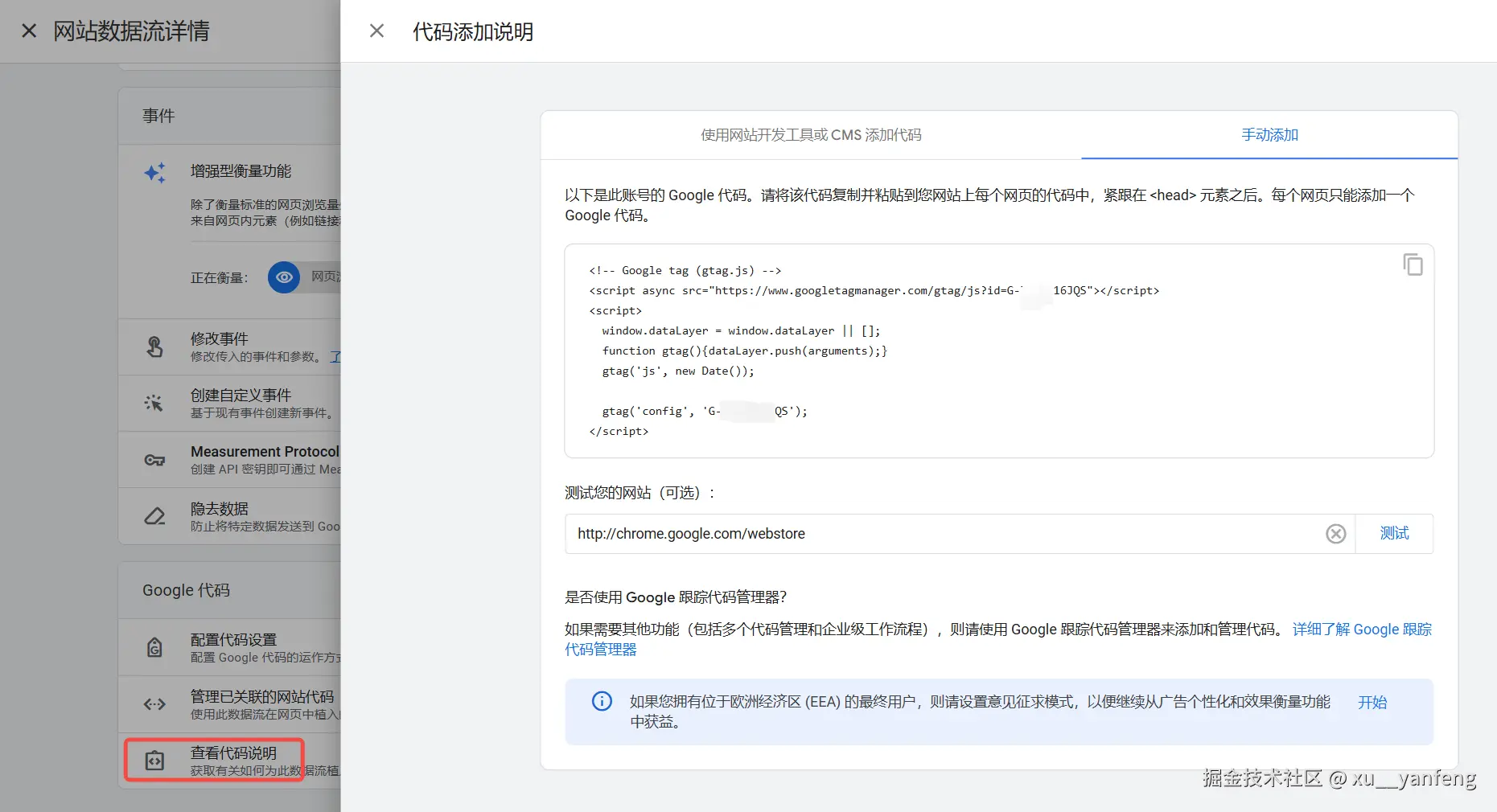Click 增强型衡量功能 heading
Image resolution: width=1497 pixels, height=812 pixels.
coord(241,171)
